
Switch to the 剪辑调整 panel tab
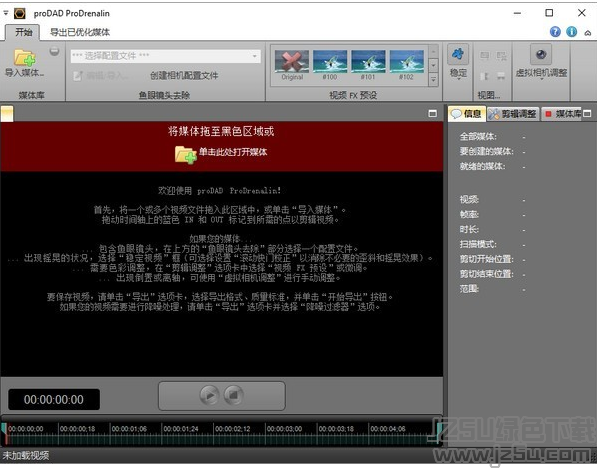[x=513, y=113]
